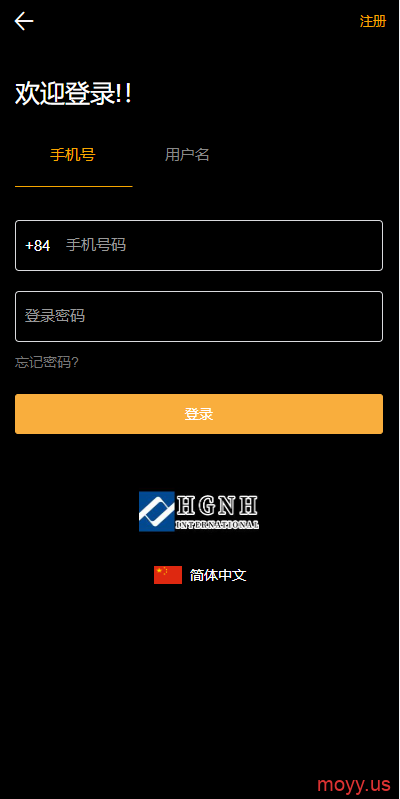This screenshot has width=400, height=799.
Task: Switch to the 用户名 login tab
Action: point(187,154)
